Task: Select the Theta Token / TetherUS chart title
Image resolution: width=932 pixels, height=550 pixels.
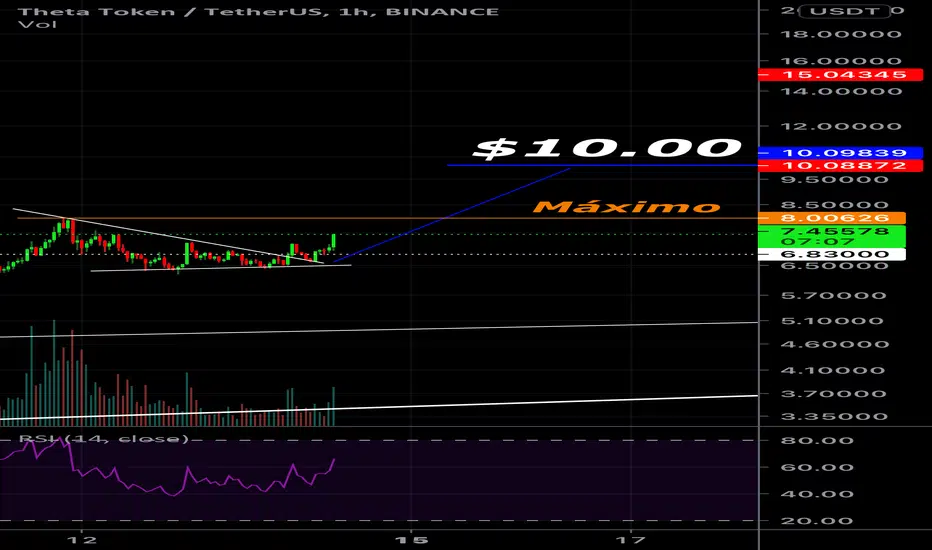Action: click(259, 11)
